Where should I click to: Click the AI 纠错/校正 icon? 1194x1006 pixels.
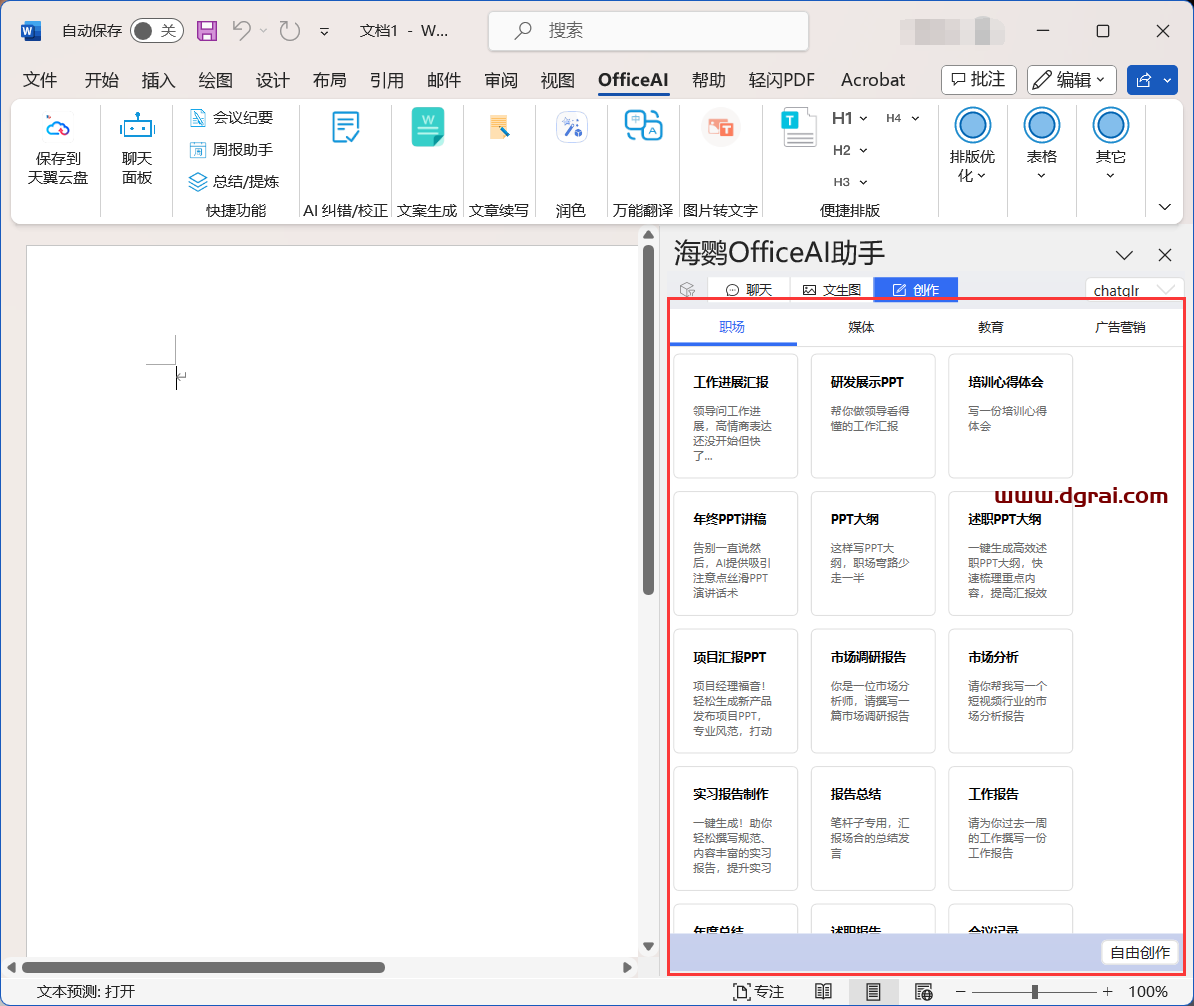(346, 127)
